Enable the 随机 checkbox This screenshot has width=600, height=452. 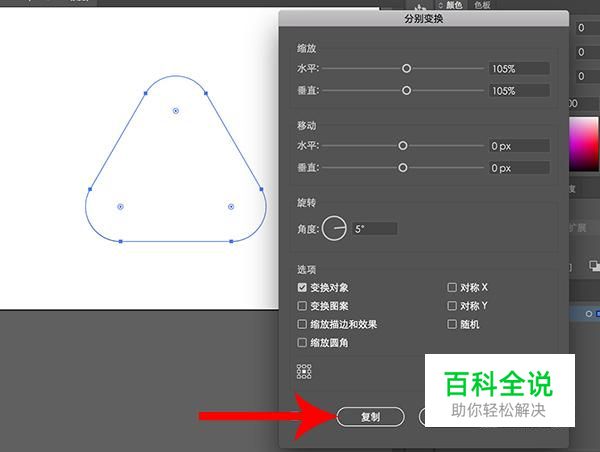[x=452, y=324]
